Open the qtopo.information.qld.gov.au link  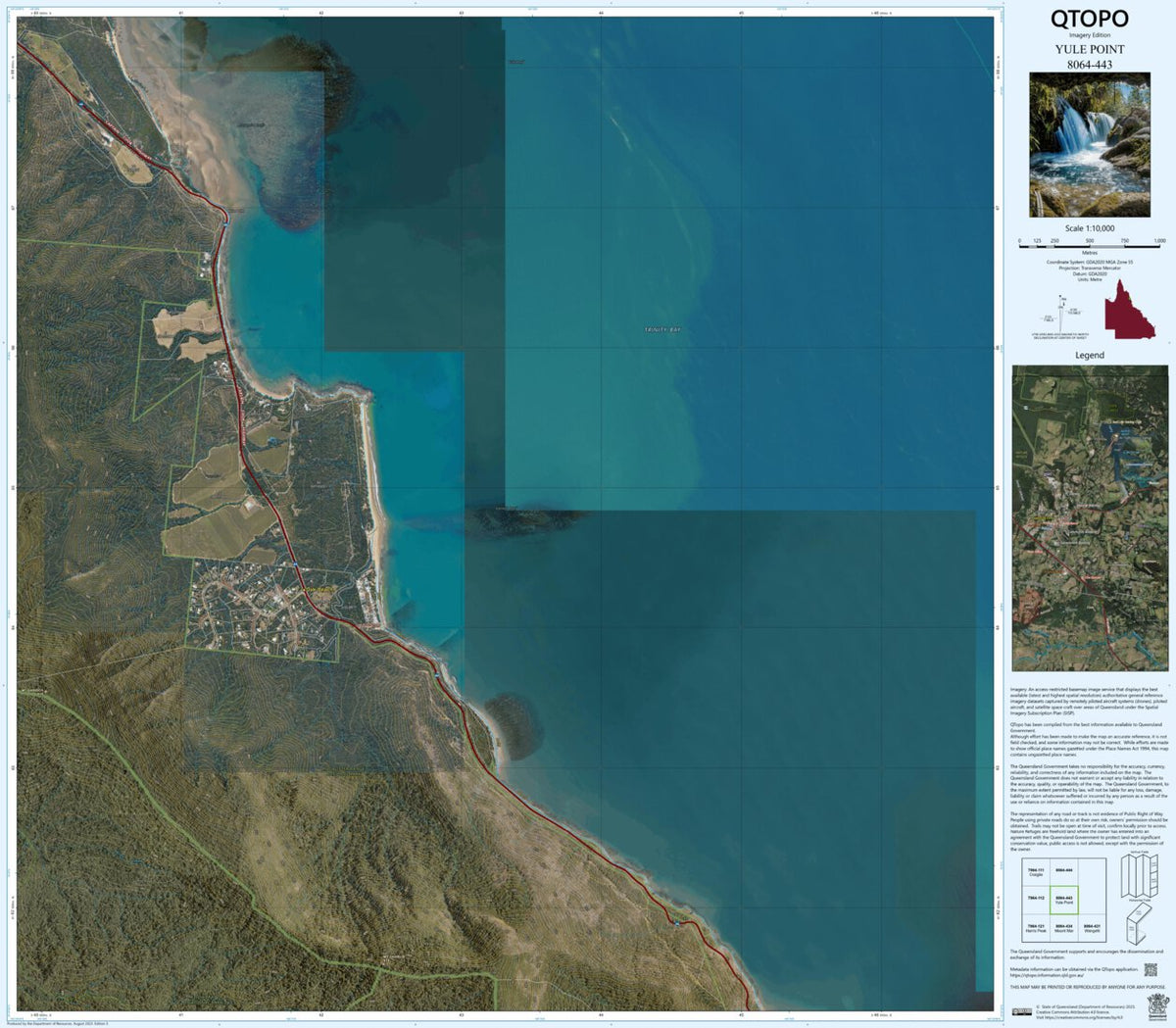1047,974
